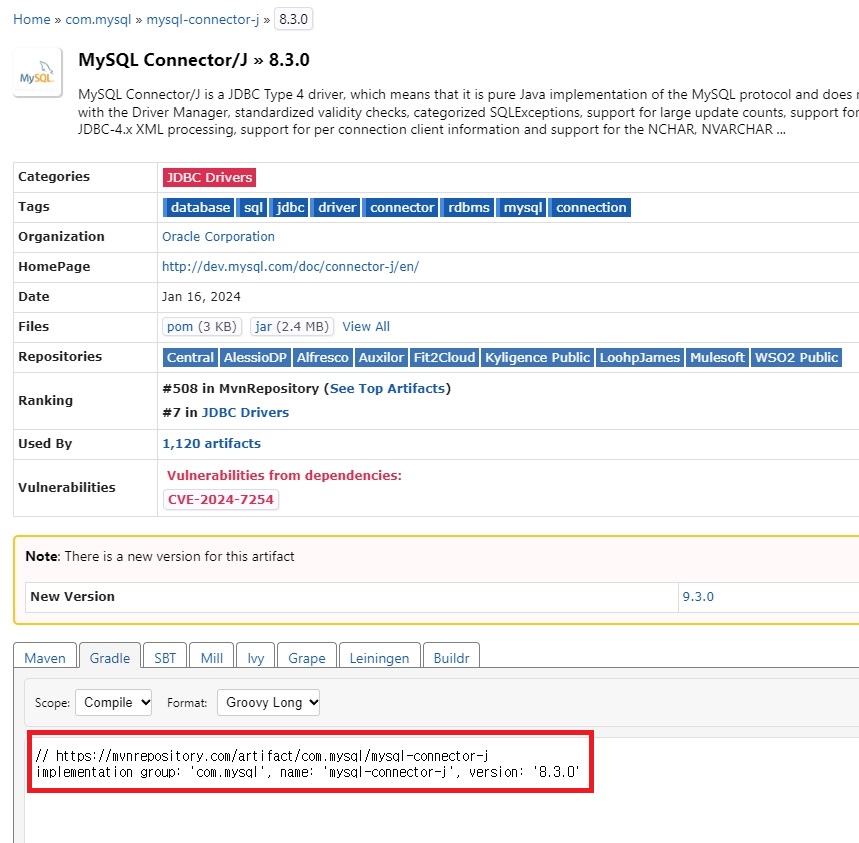This screenshot has width=859, height=843.
Task: Open the 1,120 artifacts link
Action: (211, 444)
